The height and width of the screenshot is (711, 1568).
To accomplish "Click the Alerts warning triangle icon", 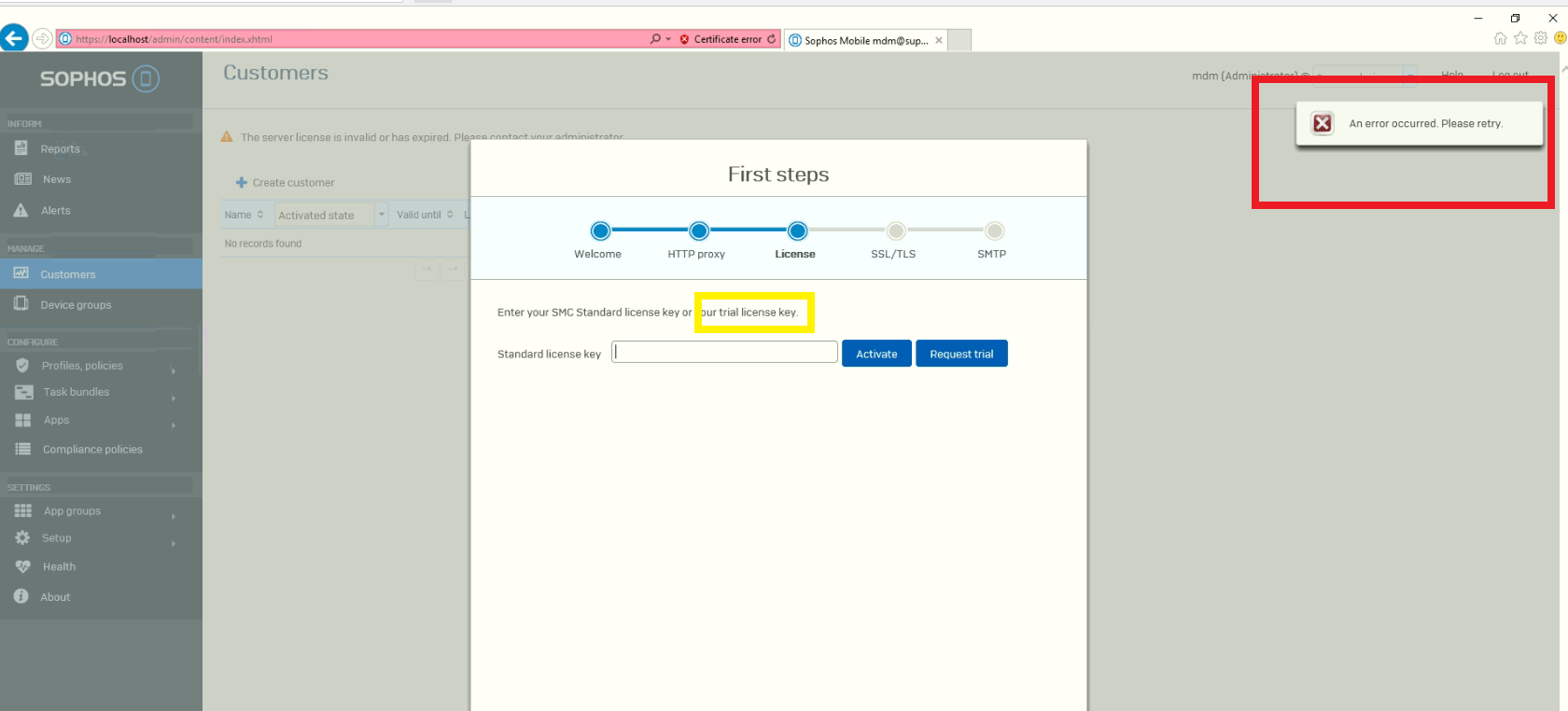I will [x=21, y=210].
